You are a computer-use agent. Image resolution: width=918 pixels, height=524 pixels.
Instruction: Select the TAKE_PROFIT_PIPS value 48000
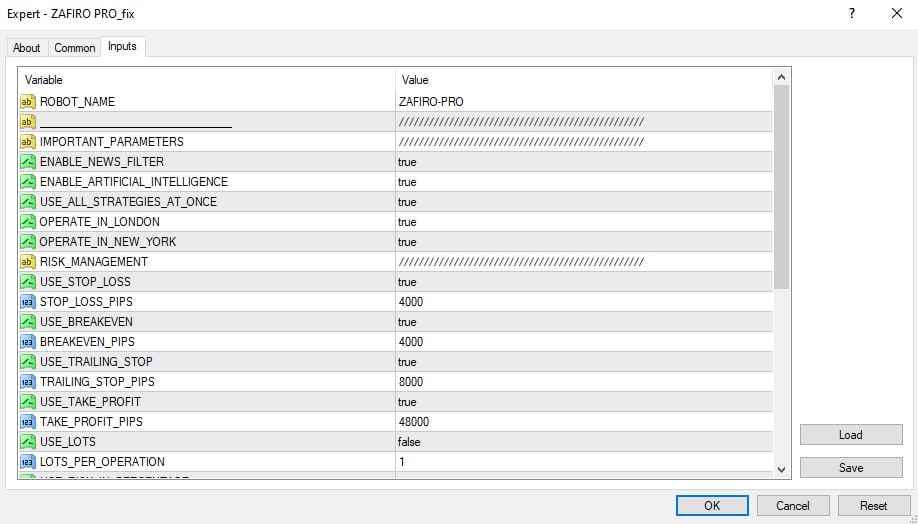click(584, 422)
